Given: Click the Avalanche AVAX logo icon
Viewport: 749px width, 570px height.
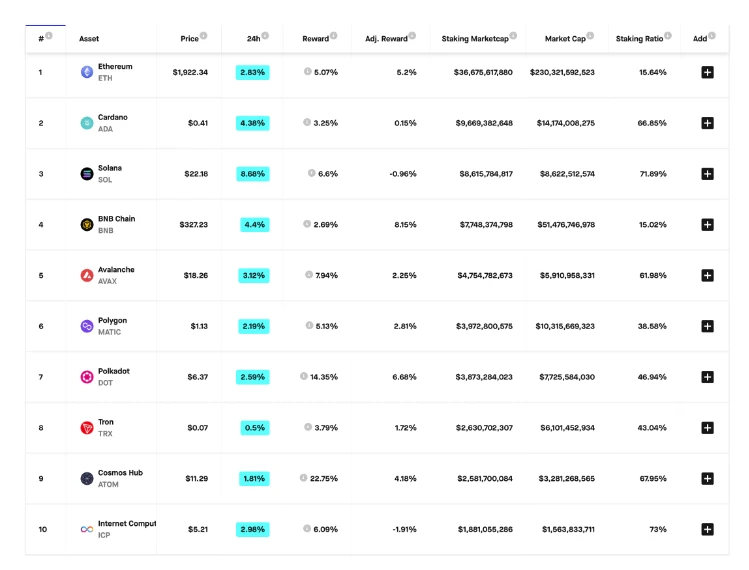Looking at the screenshot, I should (87, 275).
